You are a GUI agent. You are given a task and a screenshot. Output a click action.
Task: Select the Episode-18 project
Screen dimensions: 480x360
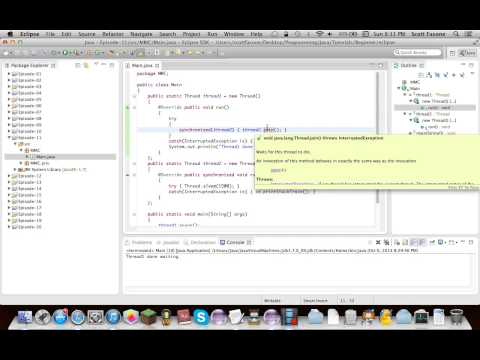(x=27, y=214)
